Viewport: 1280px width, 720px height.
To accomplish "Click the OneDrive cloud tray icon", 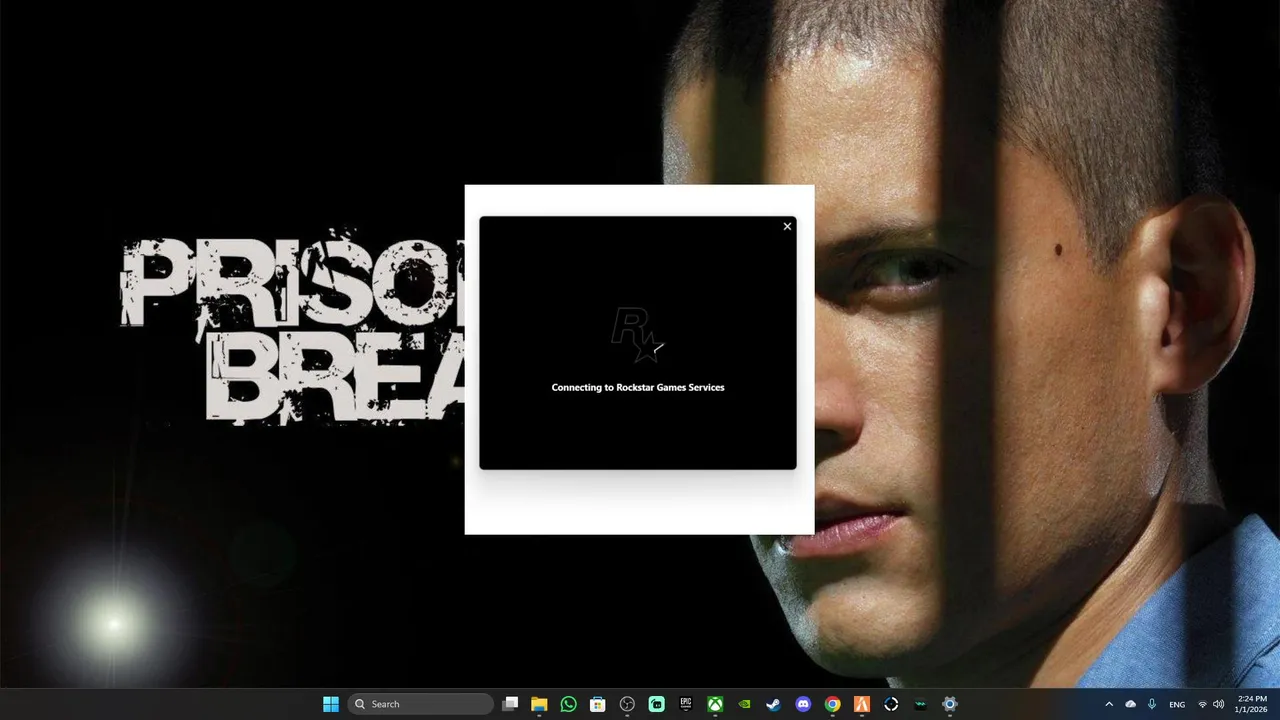I will 1131,704.
